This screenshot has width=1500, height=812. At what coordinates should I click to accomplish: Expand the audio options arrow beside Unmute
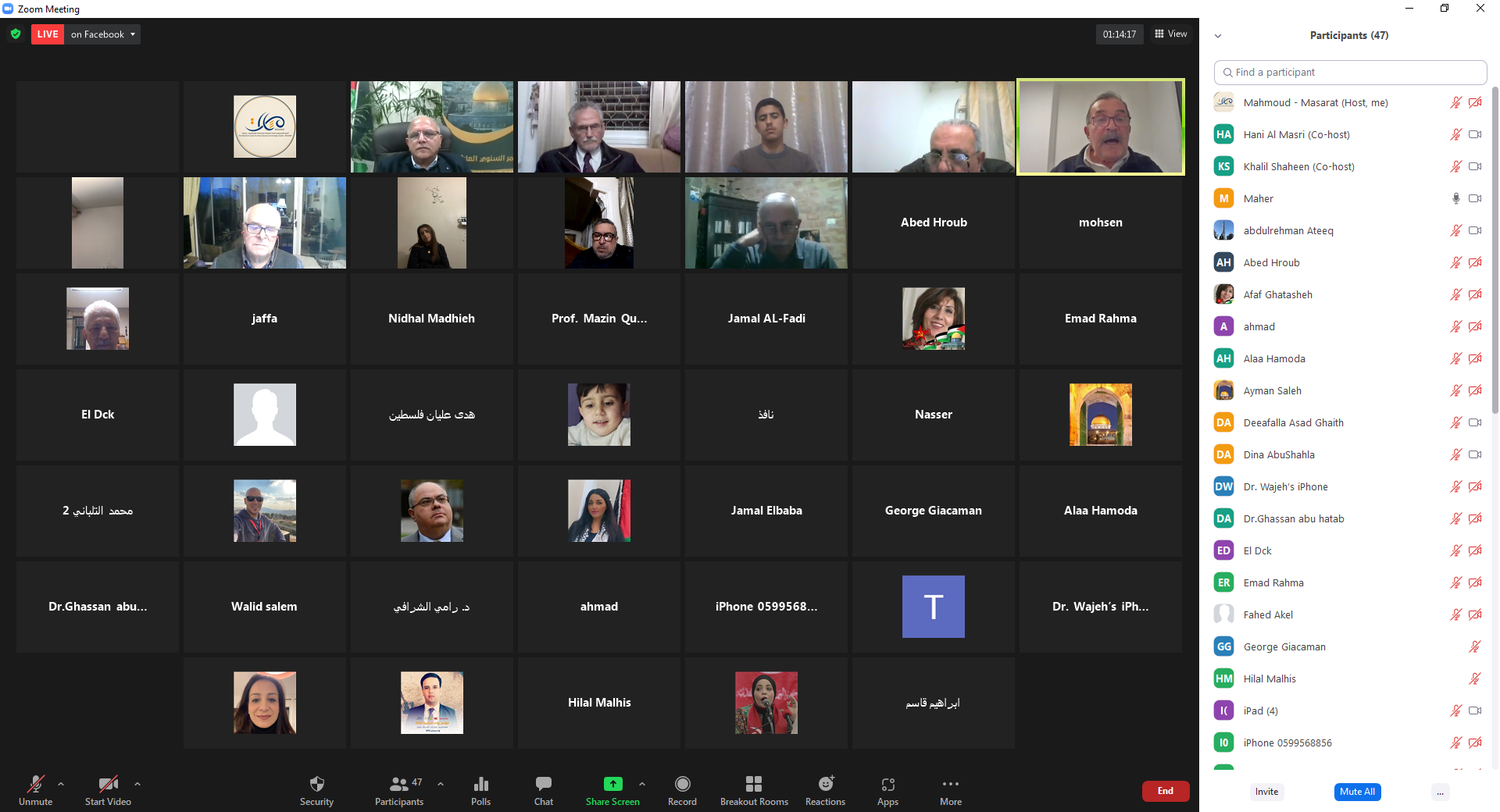61,784
